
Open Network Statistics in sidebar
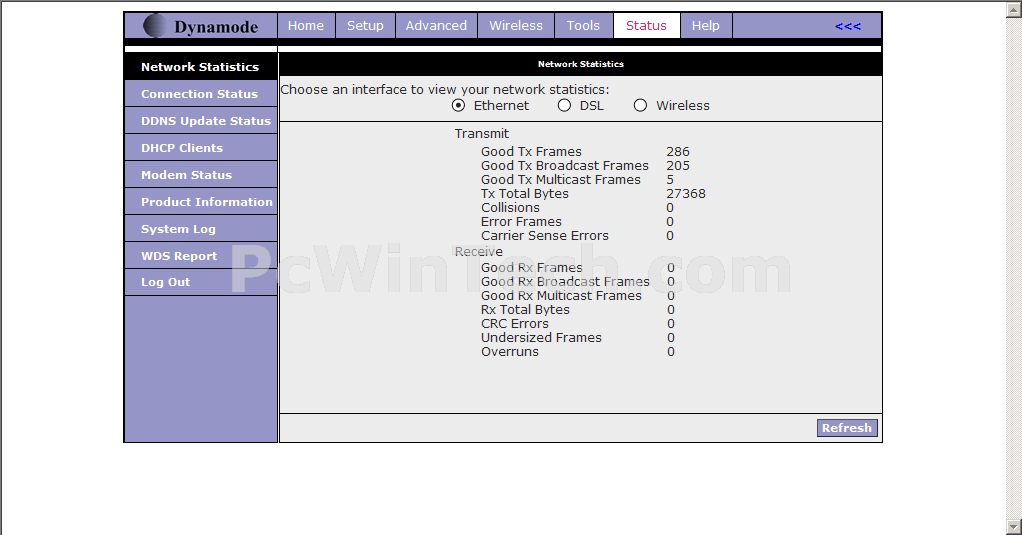coord(201,66)
